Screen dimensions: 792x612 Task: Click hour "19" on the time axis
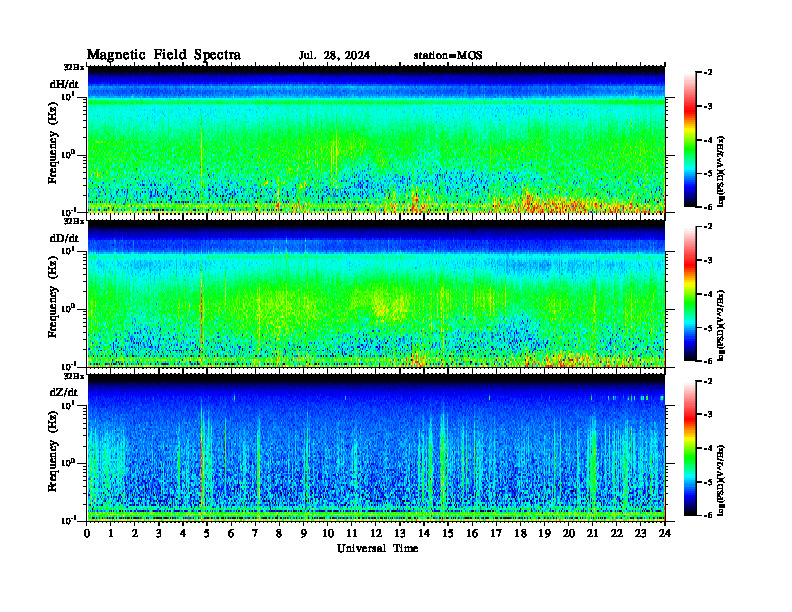click(x=544, y=533)
